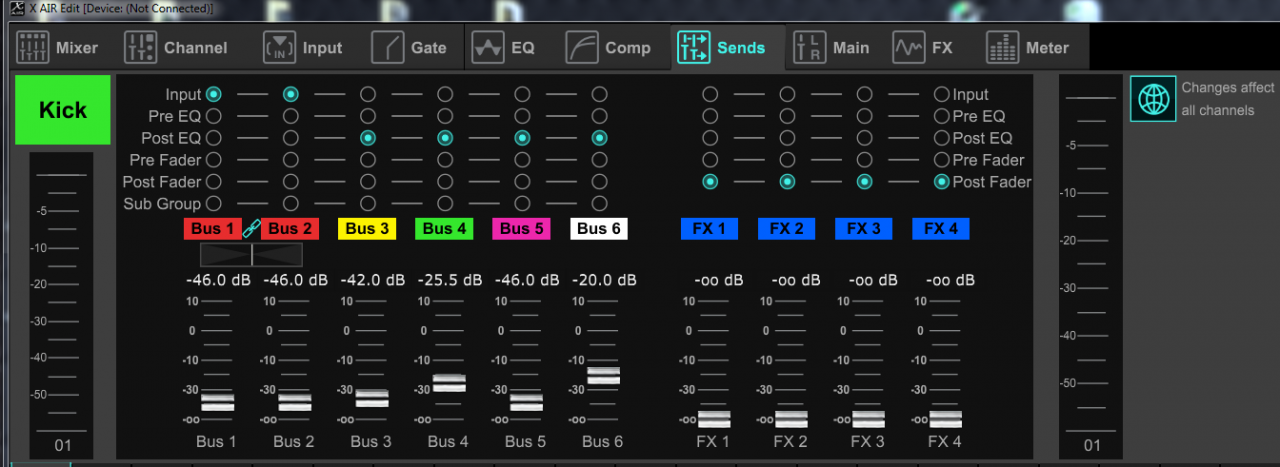Click the green Bus 4 label button

pos(444,229)
